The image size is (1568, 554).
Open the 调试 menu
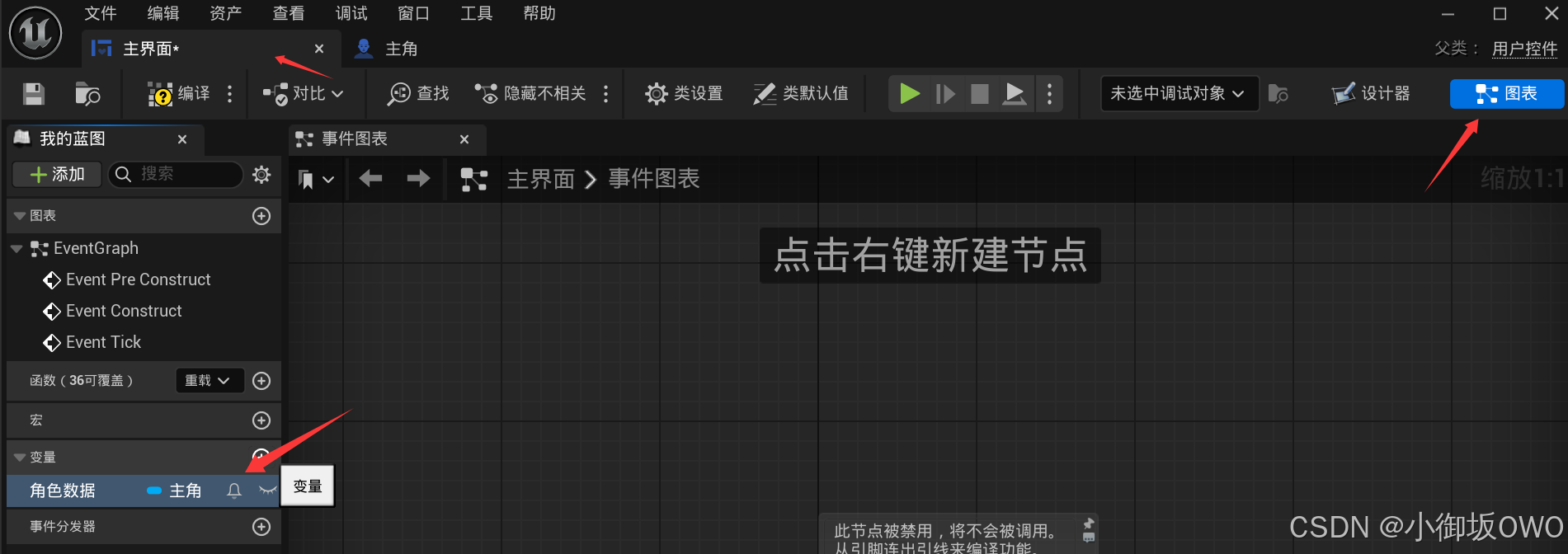(x=351, y=13)
